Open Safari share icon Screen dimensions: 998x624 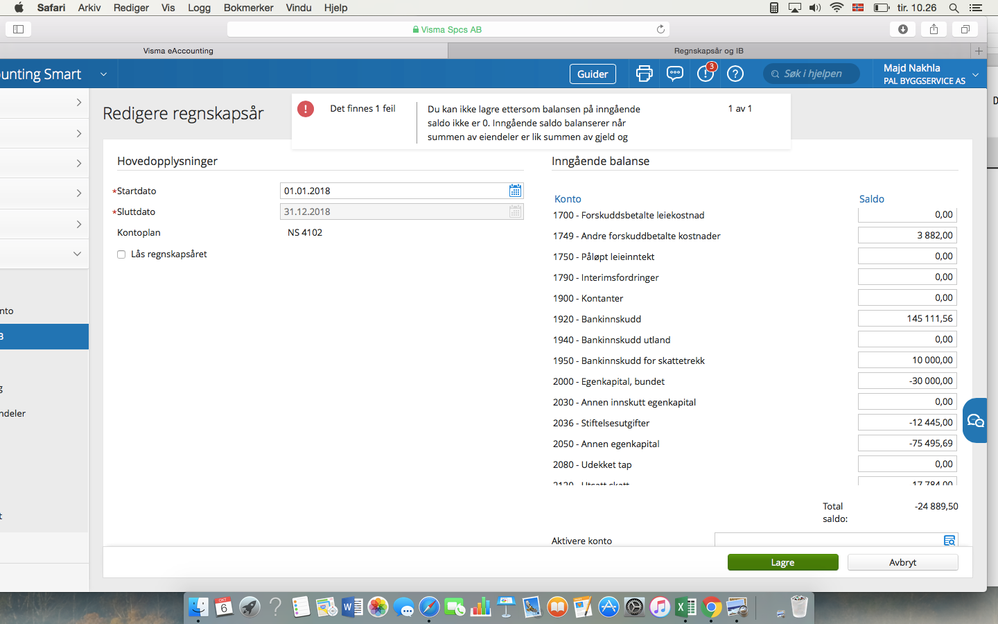pos(934,29)
